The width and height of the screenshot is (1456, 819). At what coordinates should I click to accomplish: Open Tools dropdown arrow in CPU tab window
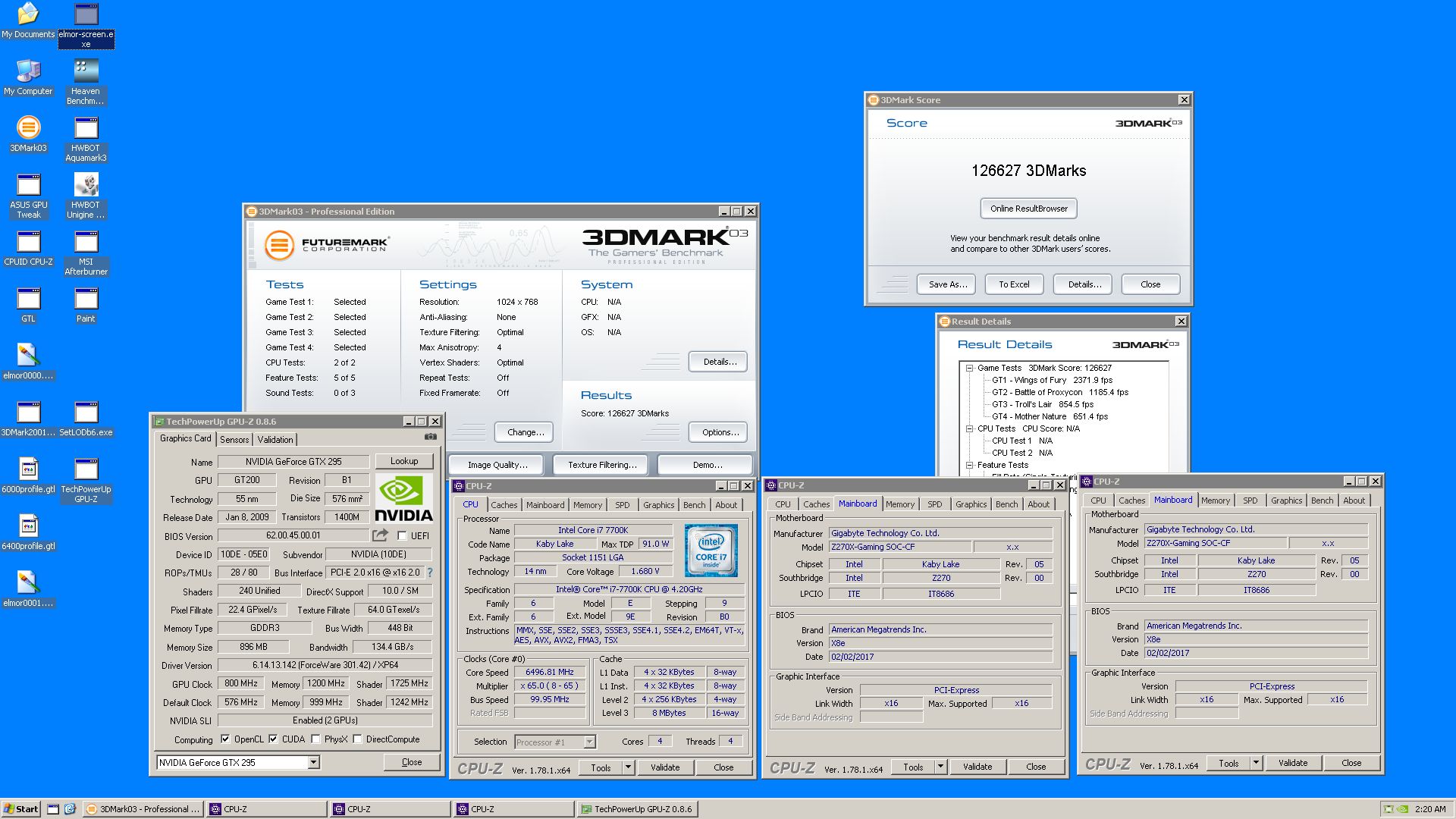[x=628, y=767]
